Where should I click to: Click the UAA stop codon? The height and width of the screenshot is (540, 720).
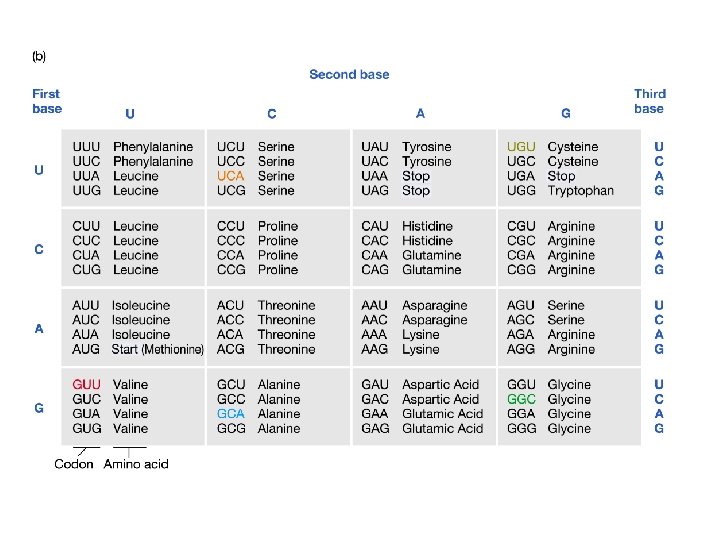coord(375,176)
